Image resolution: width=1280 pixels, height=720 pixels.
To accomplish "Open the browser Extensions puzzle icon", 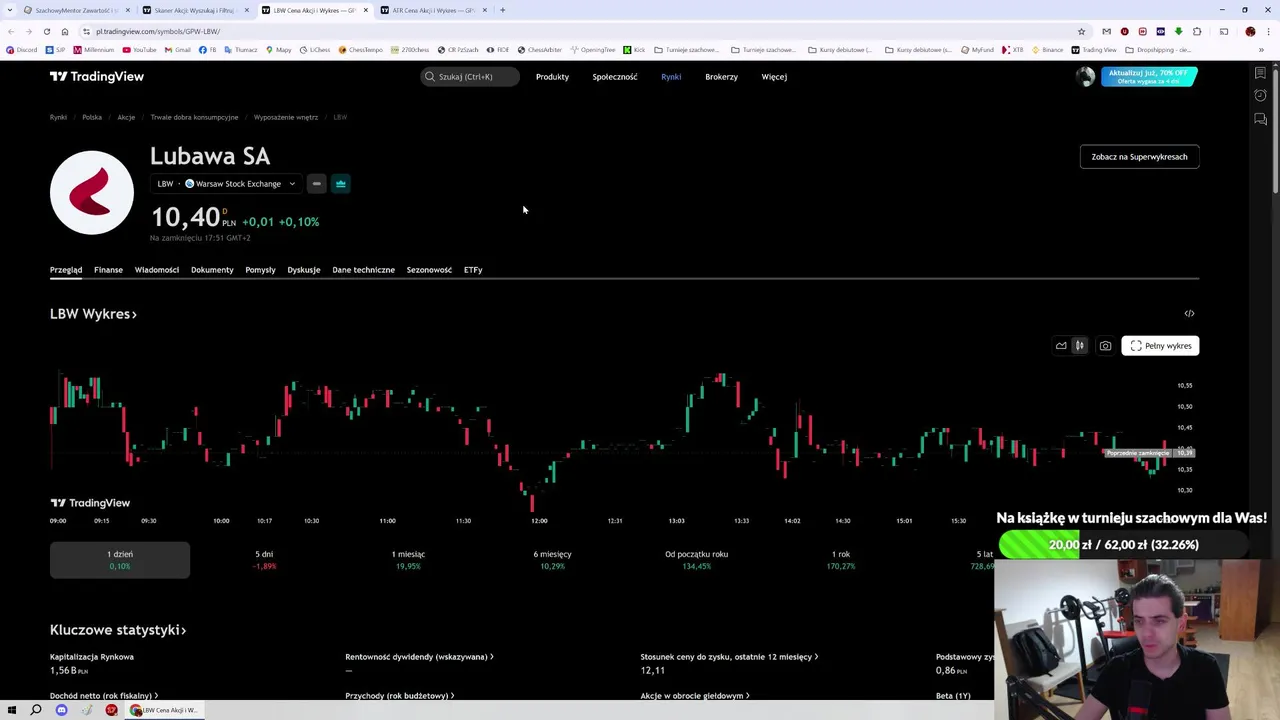I will click(x=1196, y=31).
